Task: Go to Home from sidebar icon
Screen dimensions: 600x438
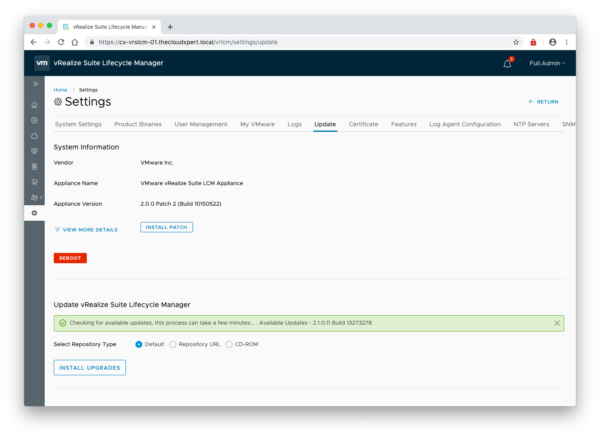Action: [x=34, y=104]
